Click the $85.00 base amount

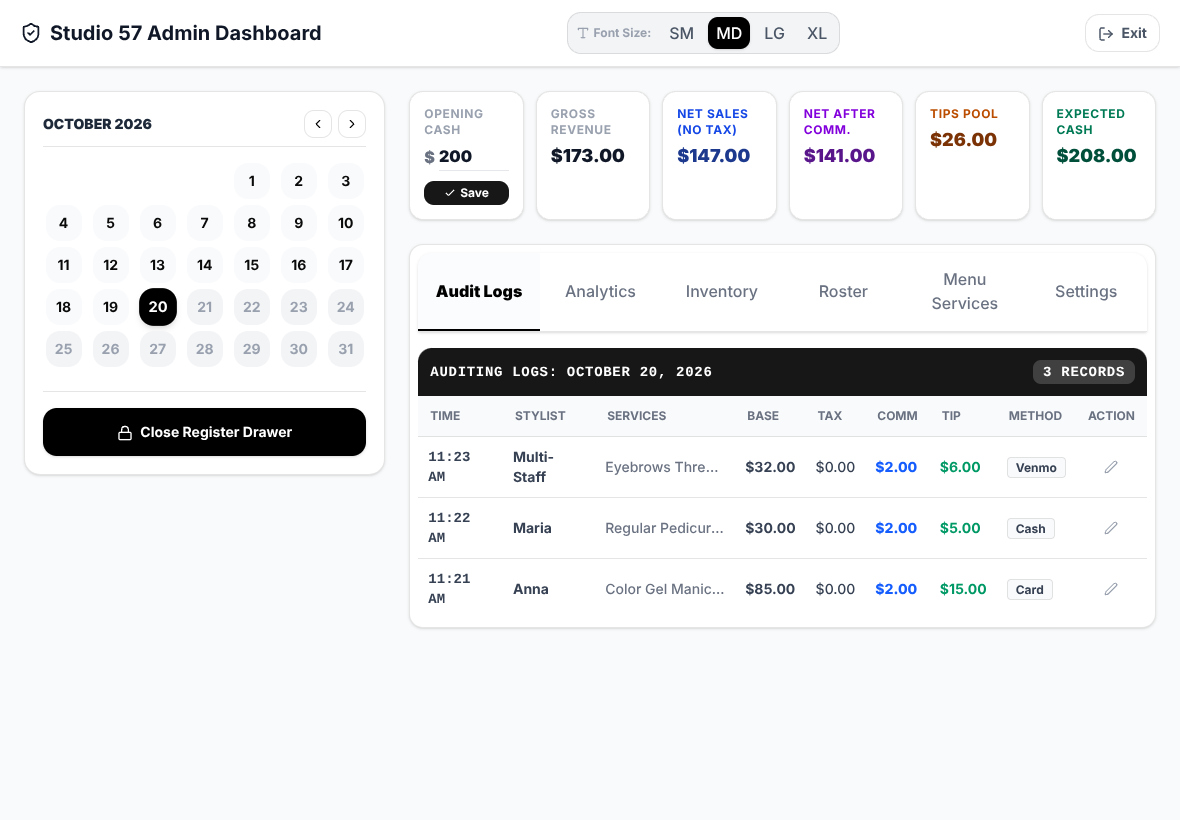[770, 589]
